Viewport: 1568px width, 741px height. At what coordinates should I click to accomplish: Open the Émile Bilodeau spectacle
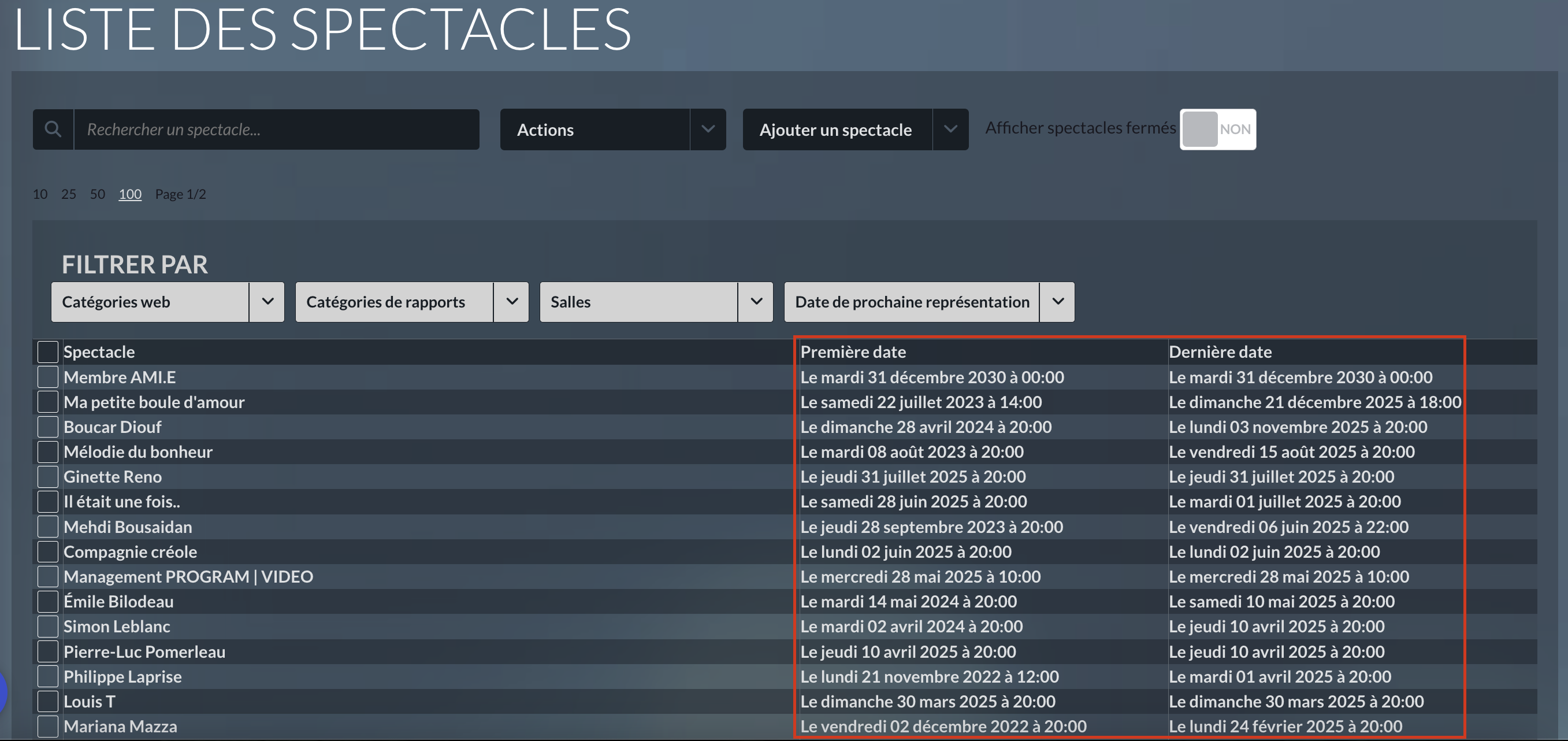(x=118, y=602)
